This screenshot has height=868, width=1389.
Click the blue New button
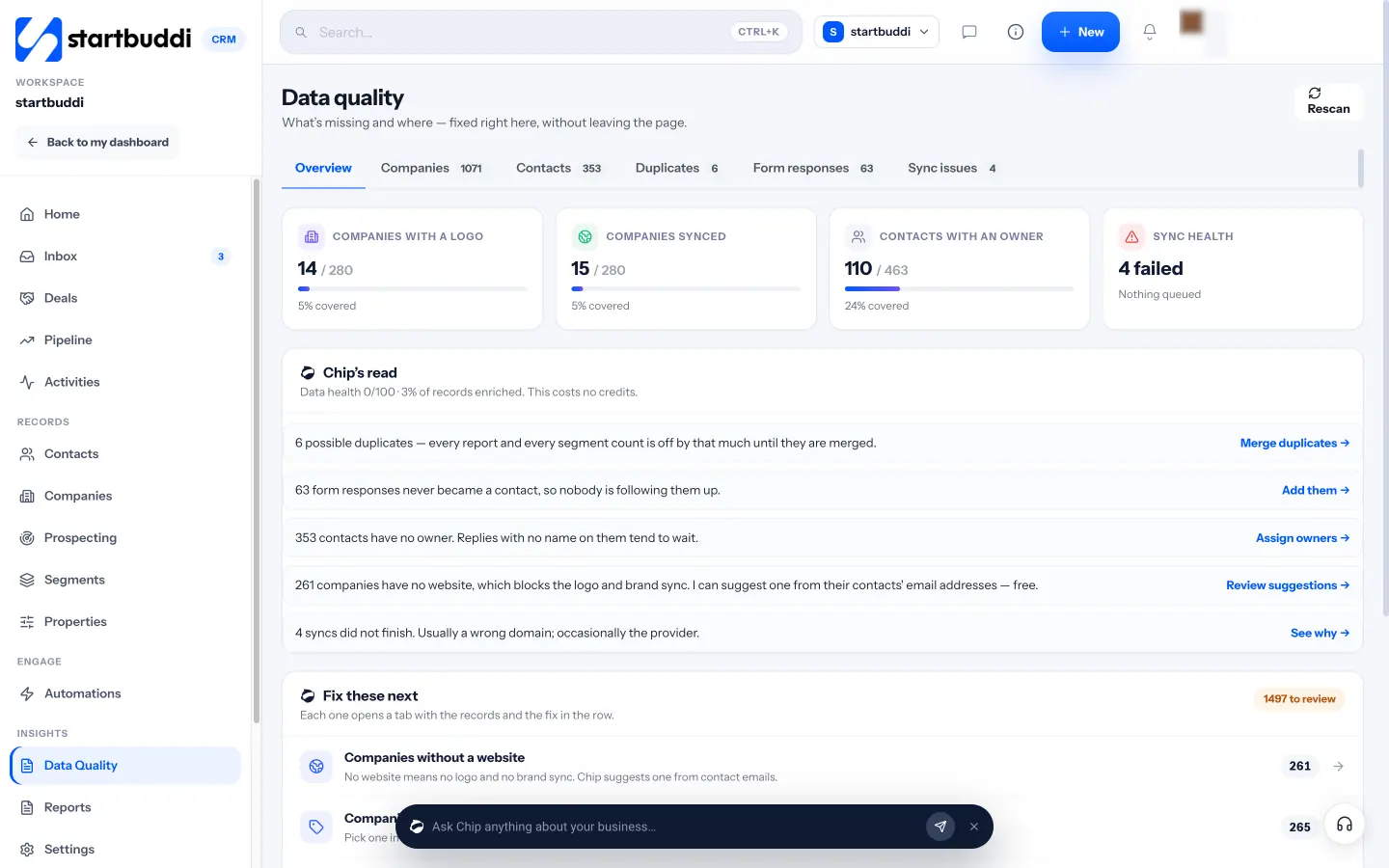tap(1080, 32)
